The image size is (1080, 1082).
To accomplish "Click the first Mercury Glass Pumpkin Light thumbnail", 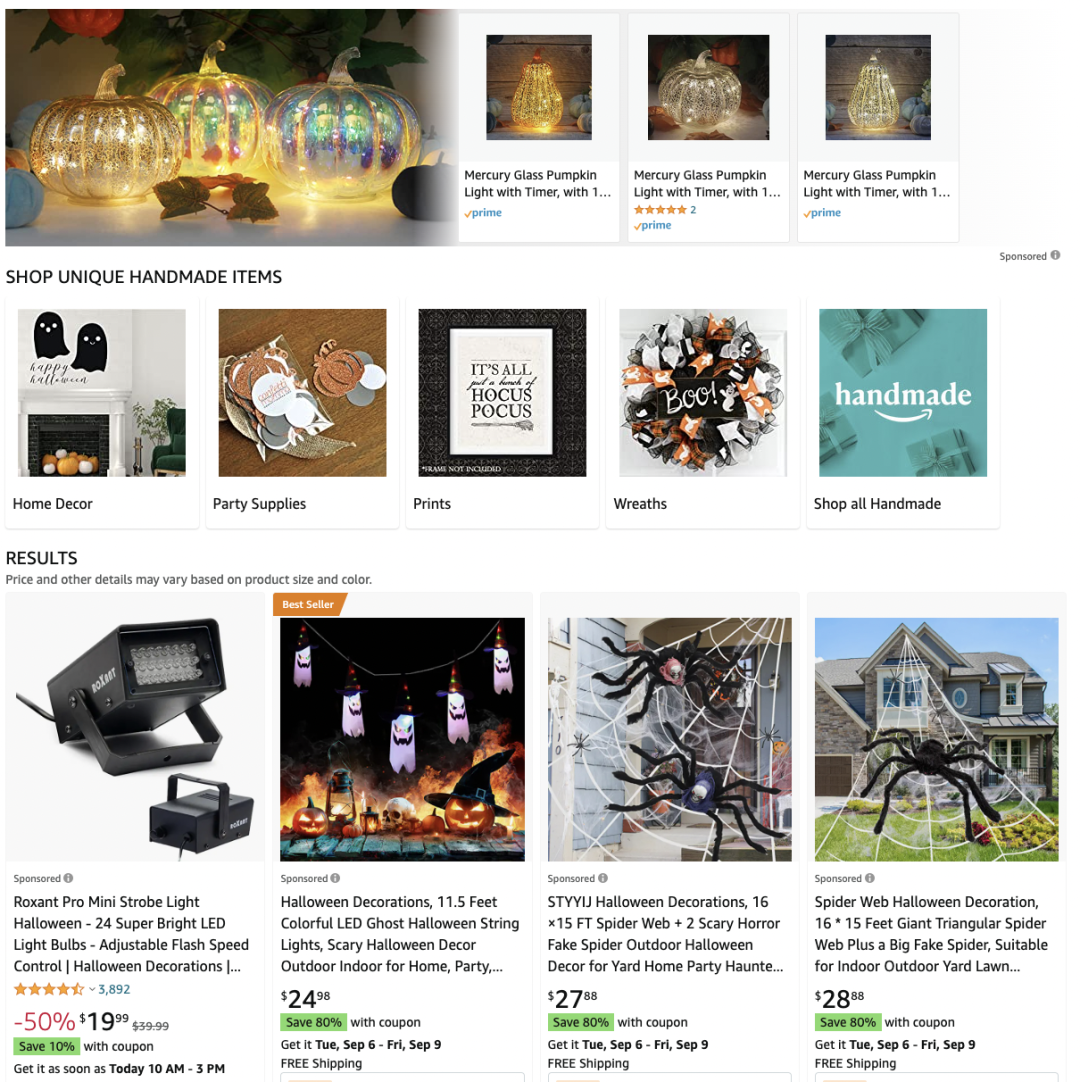I will coord(539,88).
